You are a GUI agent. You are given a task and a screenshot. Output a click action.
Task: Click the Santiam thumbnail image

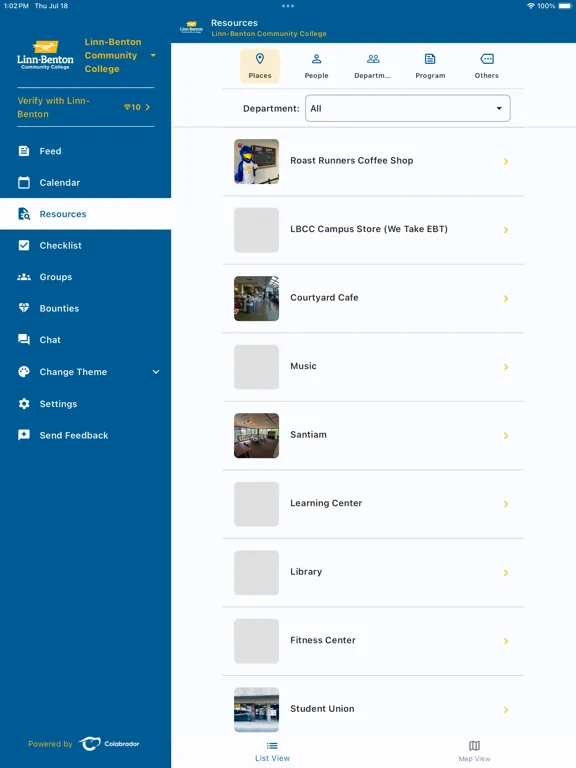[256, 435]
